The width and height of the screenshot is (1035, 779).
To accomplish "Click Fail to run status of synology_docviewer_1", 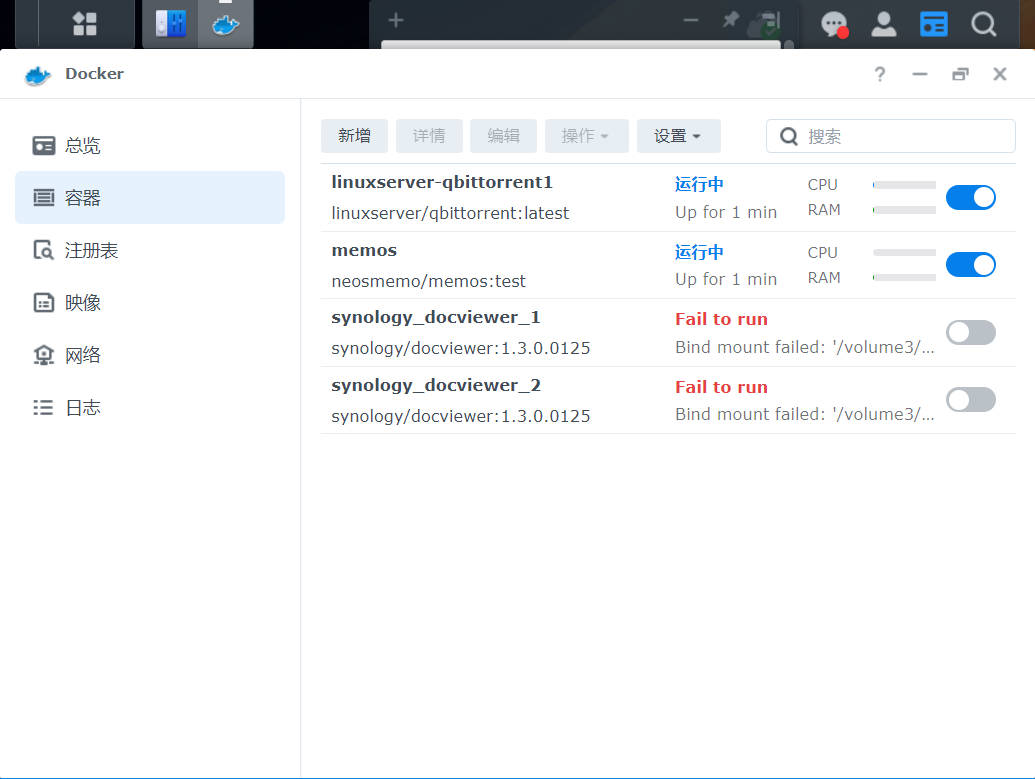I will coord(721,320).
